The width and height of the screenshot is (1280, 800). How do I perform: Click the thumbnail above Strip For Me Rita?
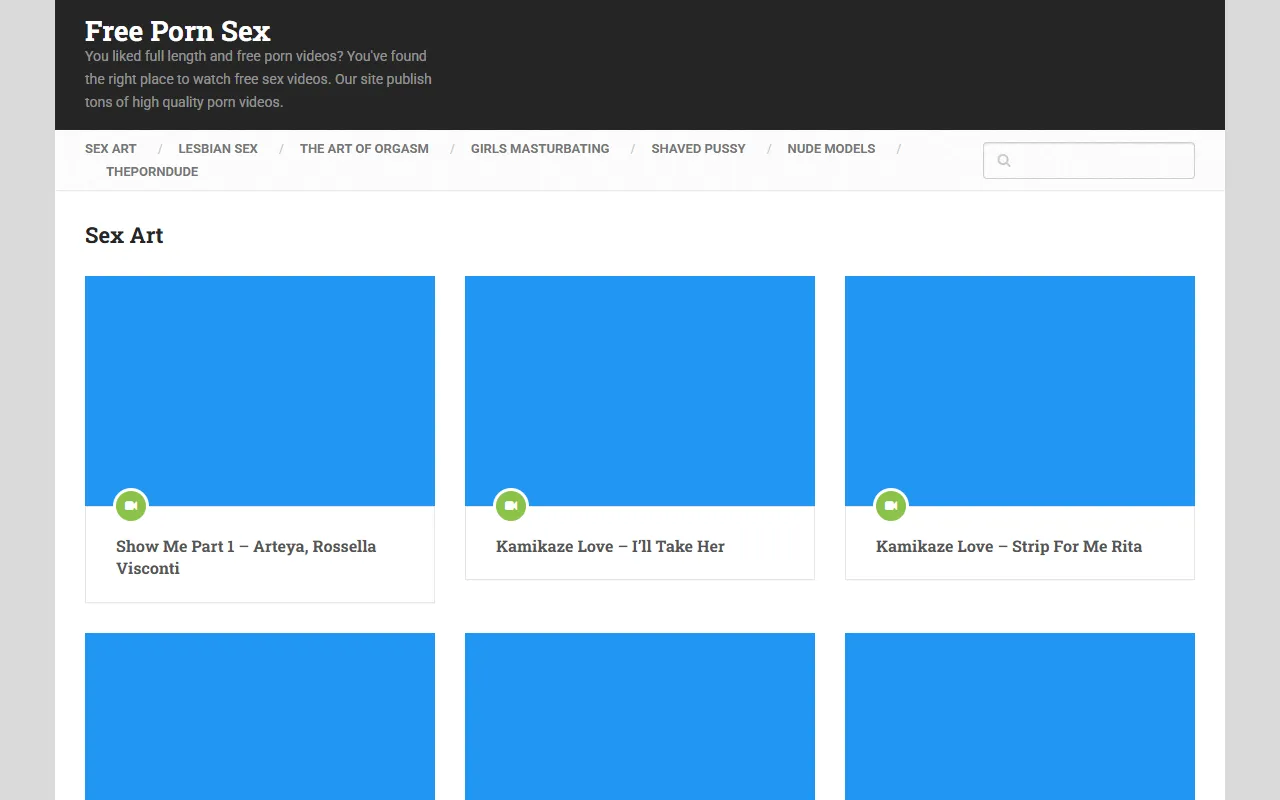tap(1020, 391)
